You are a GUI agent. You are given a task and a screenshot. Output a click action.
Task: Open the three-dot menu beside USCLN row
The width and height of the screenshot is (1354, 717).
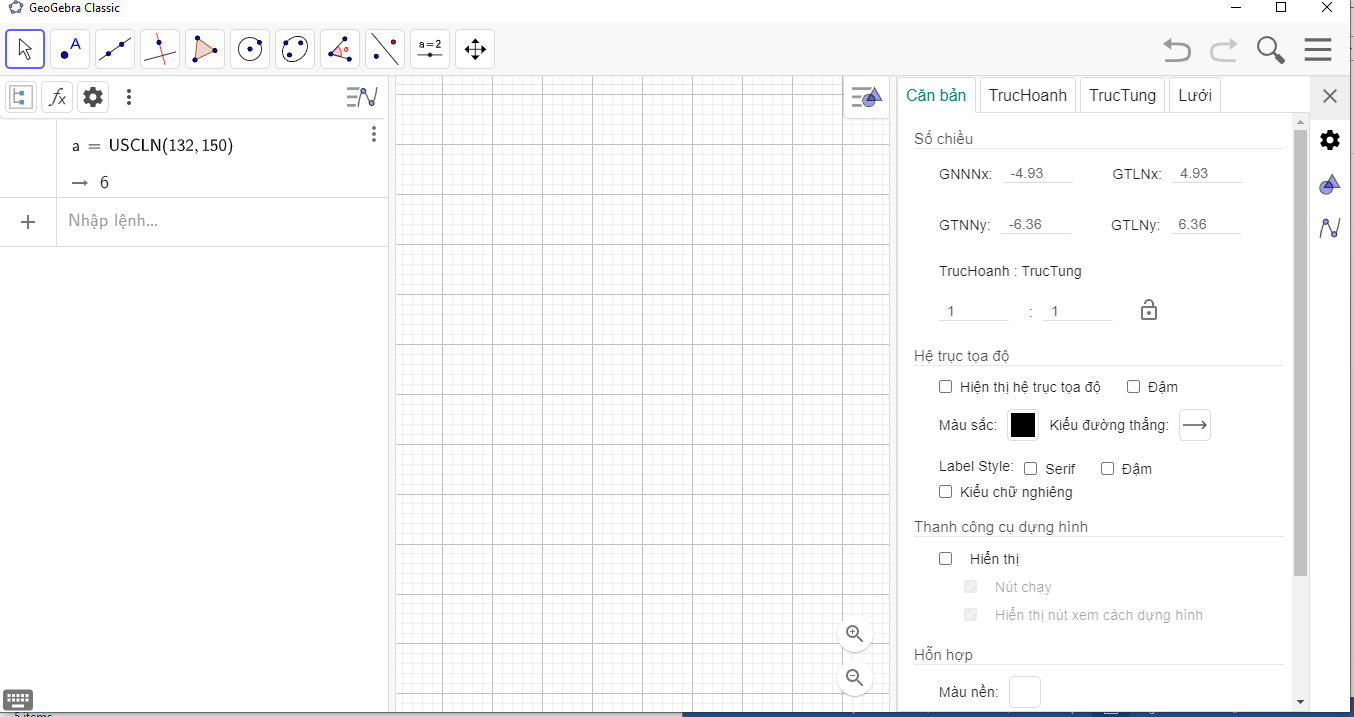tap(374, 134)
